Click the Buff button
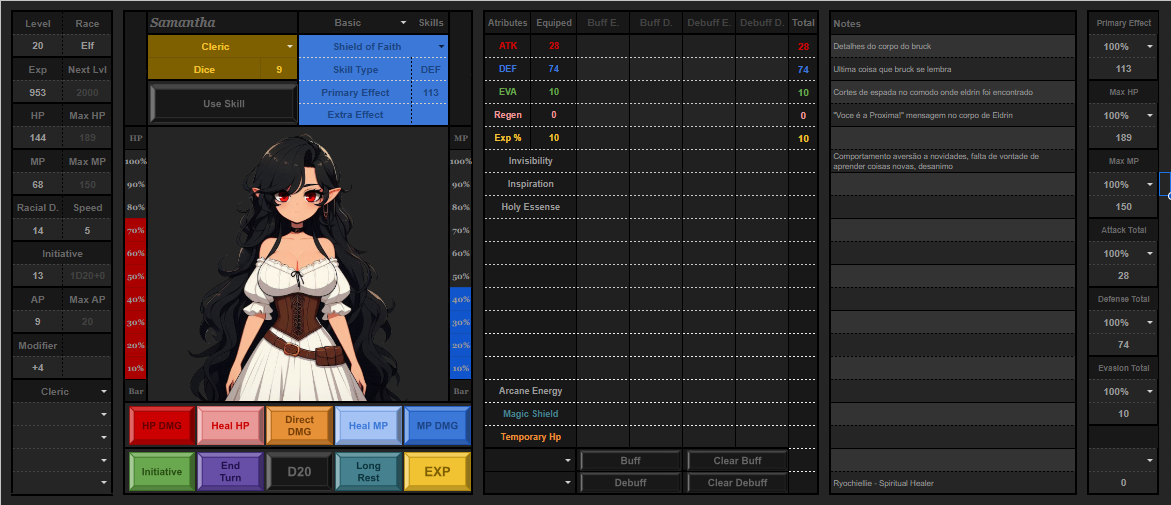 click(x=630, y=460)
